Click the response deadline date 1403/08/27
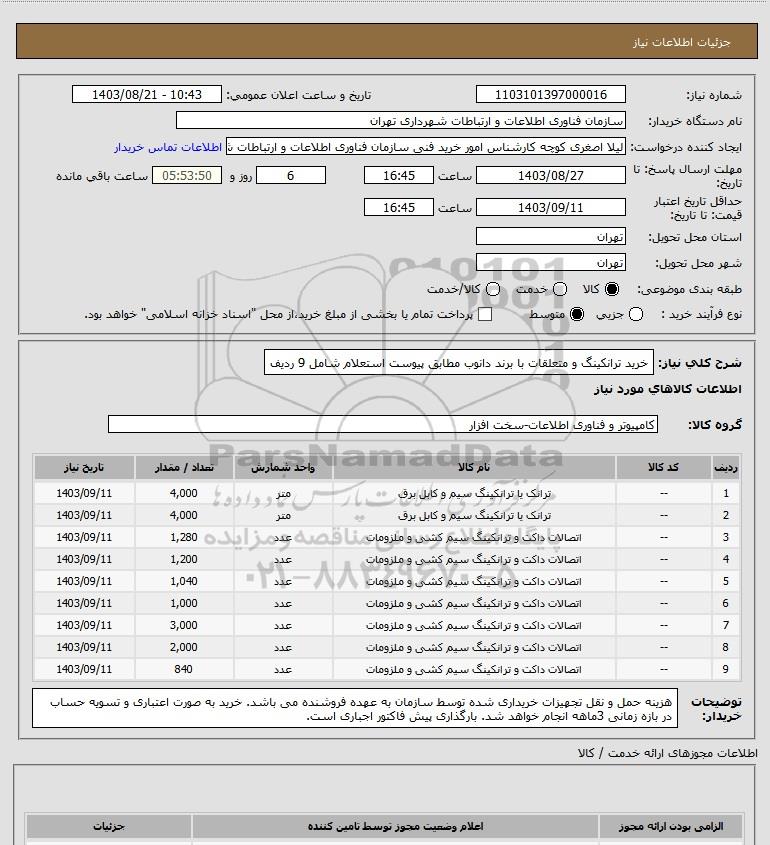 click(x=551, y=175)
